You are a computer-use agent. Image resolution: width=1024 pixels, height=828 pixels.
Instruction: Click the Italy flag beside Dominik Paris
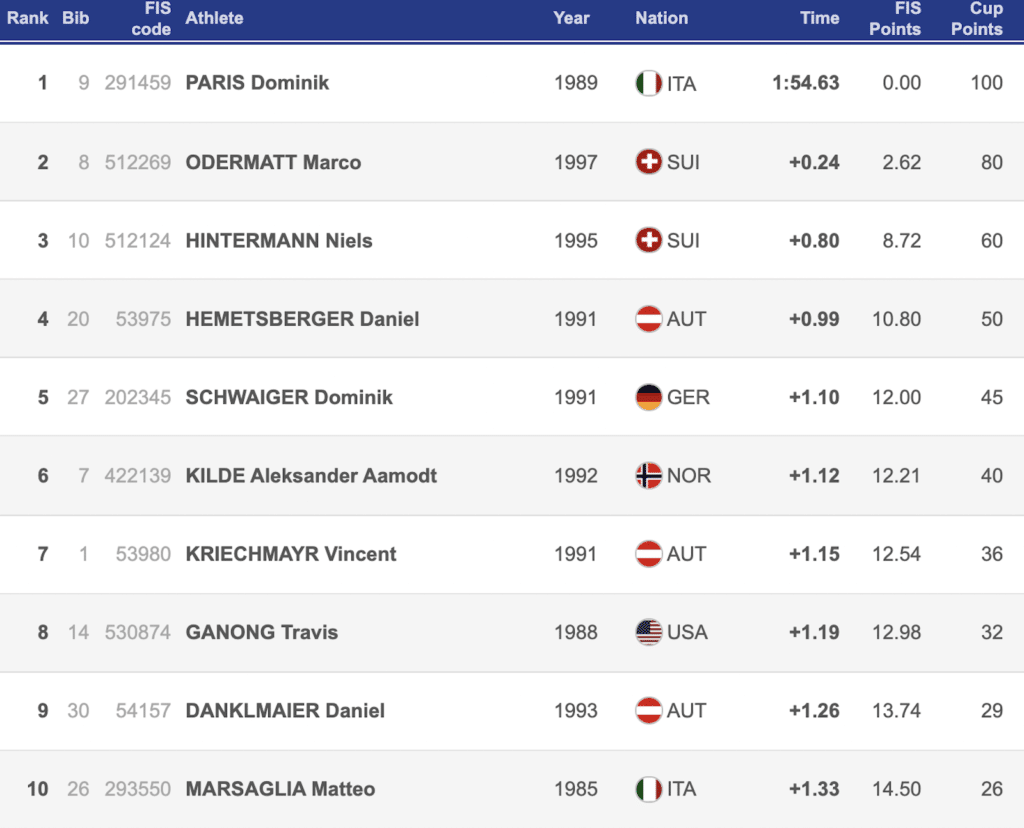pos(648,84)
